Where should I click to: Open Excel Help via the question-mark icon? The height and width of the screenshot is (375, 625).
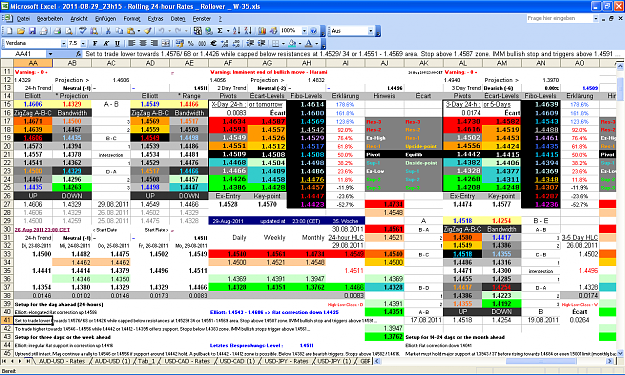[x=313, y=31]
